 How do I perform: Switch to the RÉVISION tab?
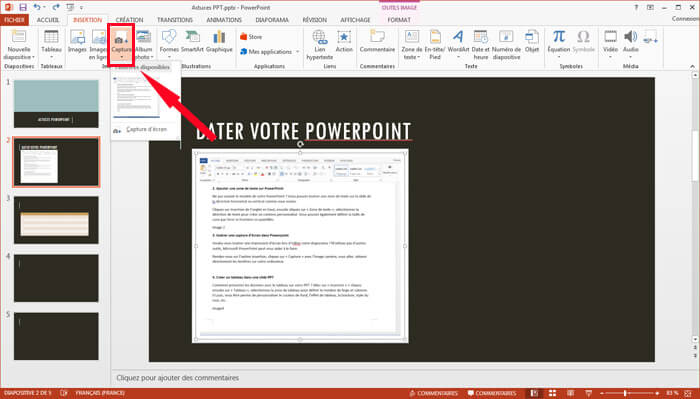click(315, 20)
